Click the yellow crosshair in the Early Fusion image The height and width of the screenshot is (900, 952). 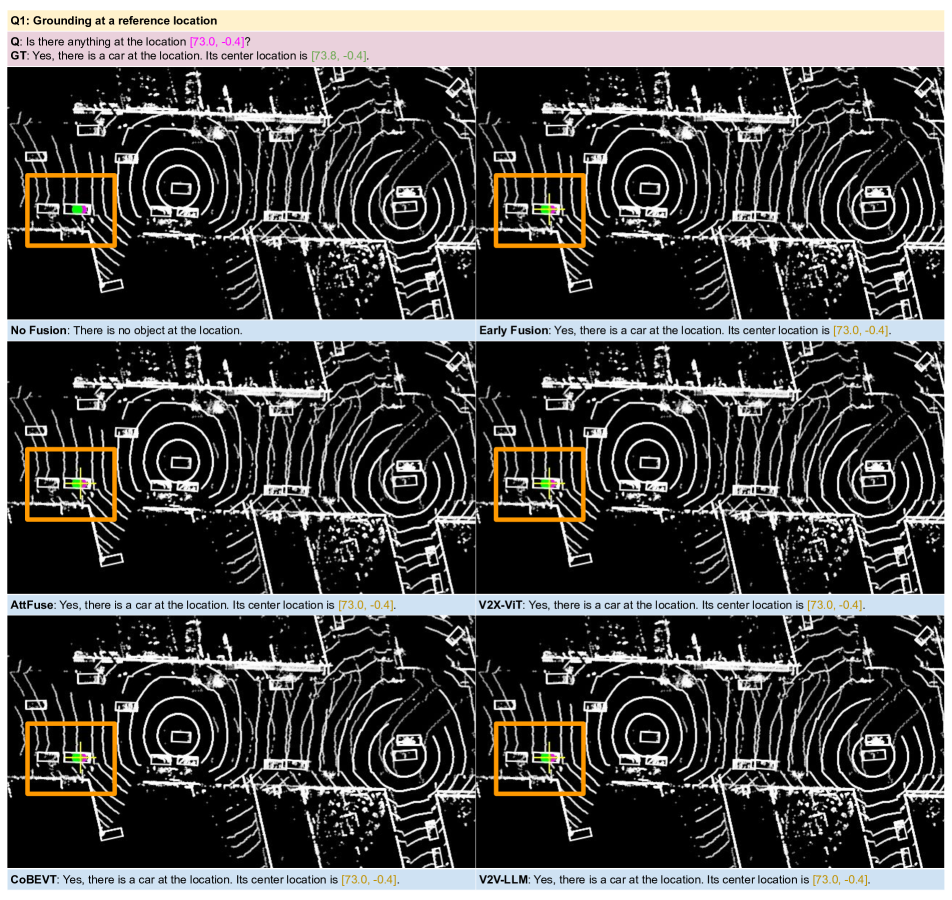548,210
